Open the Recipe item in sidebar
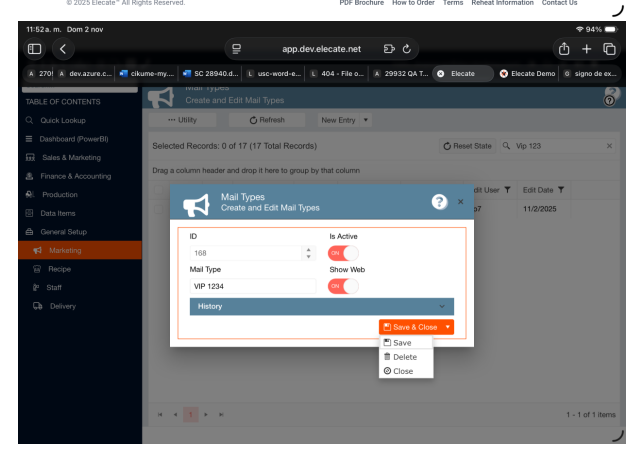 click(61, 269)
